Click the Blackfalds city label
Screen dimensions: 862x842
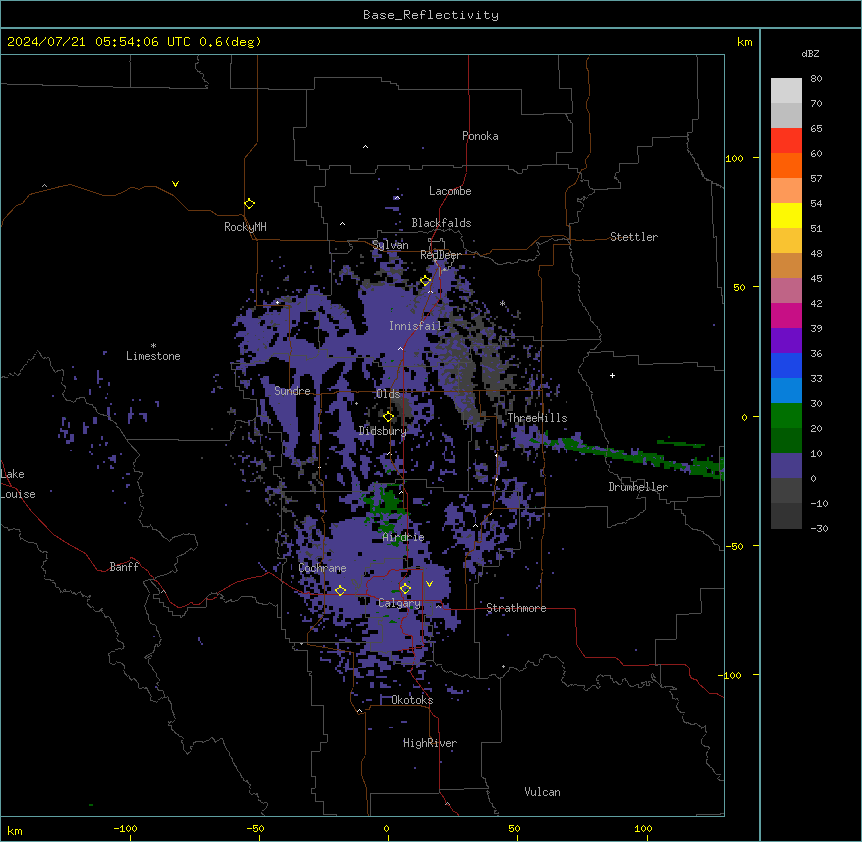441,223
